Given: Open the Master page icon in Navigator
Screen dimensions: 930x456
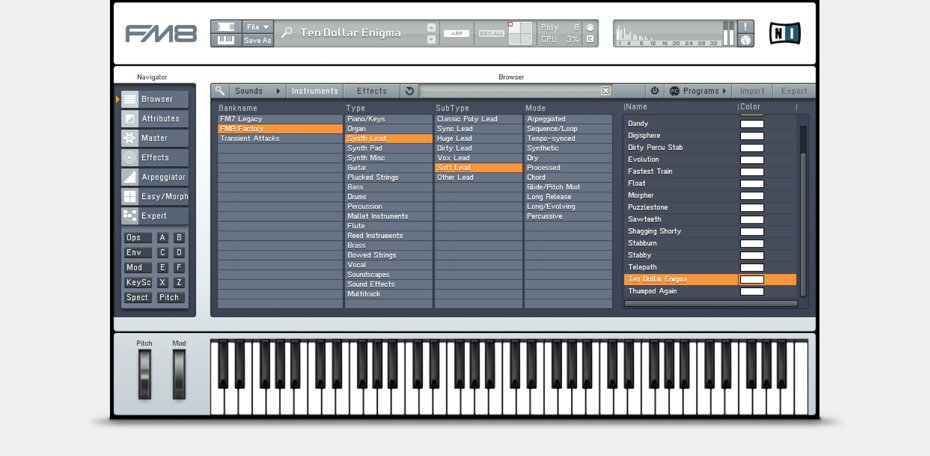Looking at the screenshot, I should [129, 138].
